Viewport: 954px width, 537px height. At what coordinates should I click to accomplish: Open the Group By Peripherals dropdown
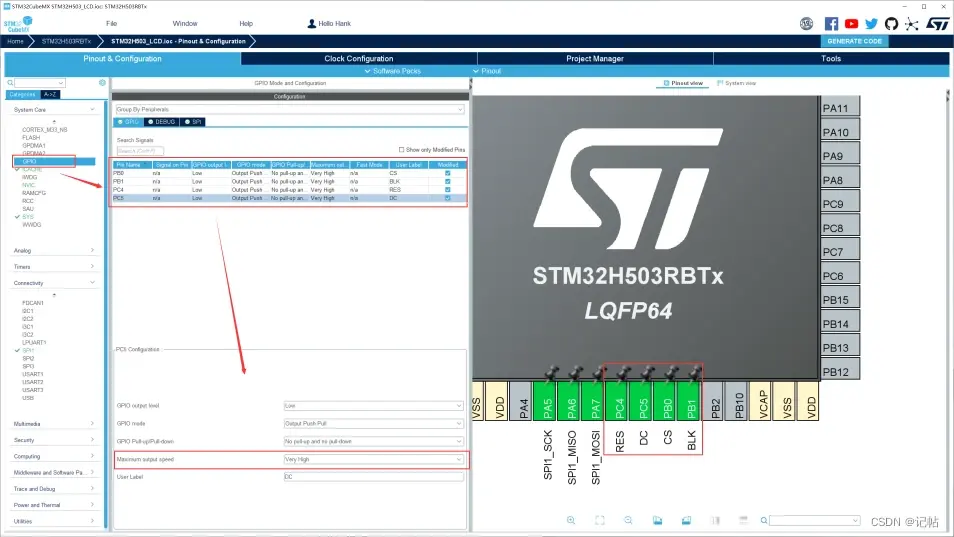click(290, 109)
